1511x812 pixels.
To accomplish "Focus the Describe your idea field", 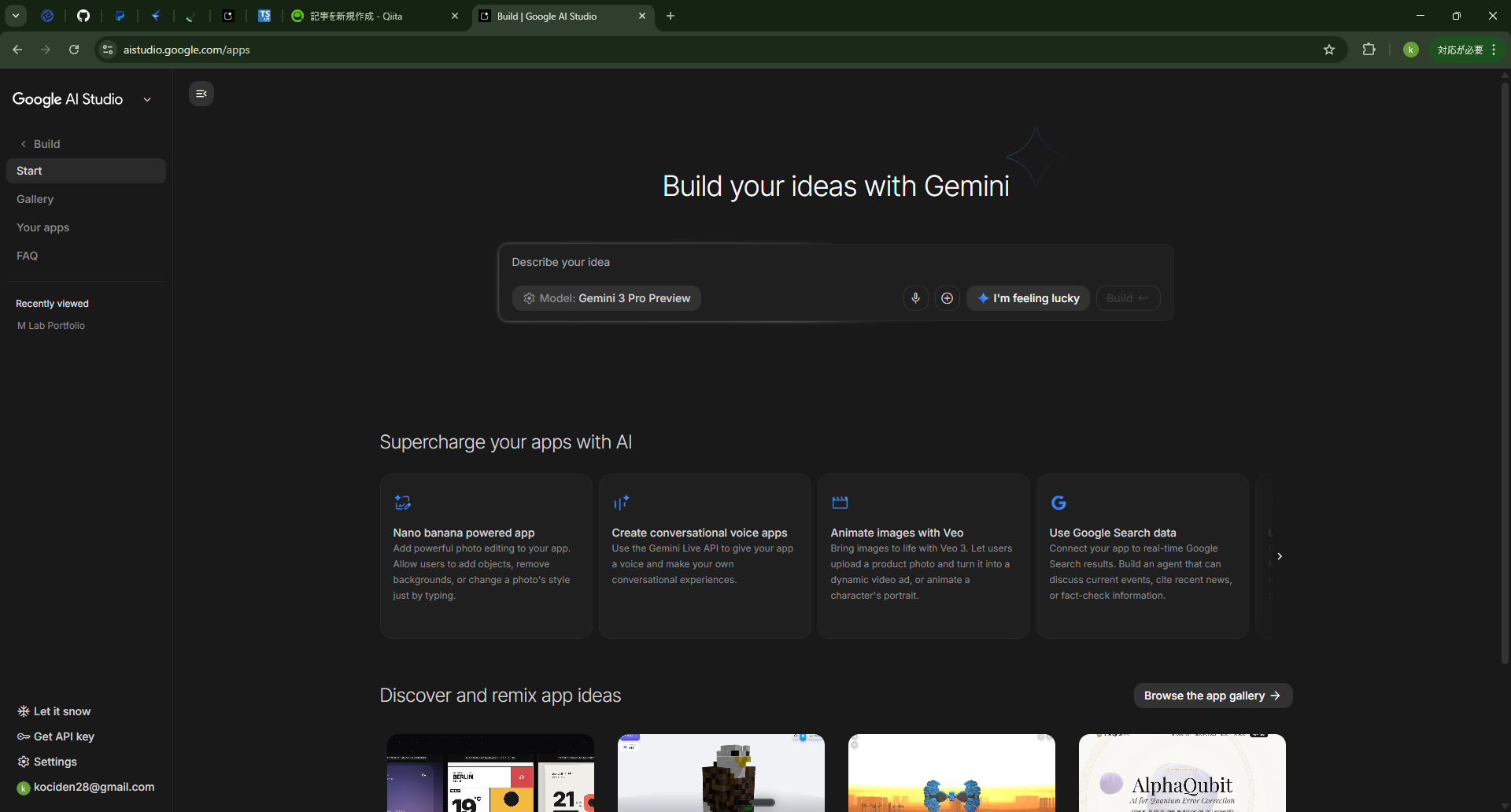I will [836, 263].
